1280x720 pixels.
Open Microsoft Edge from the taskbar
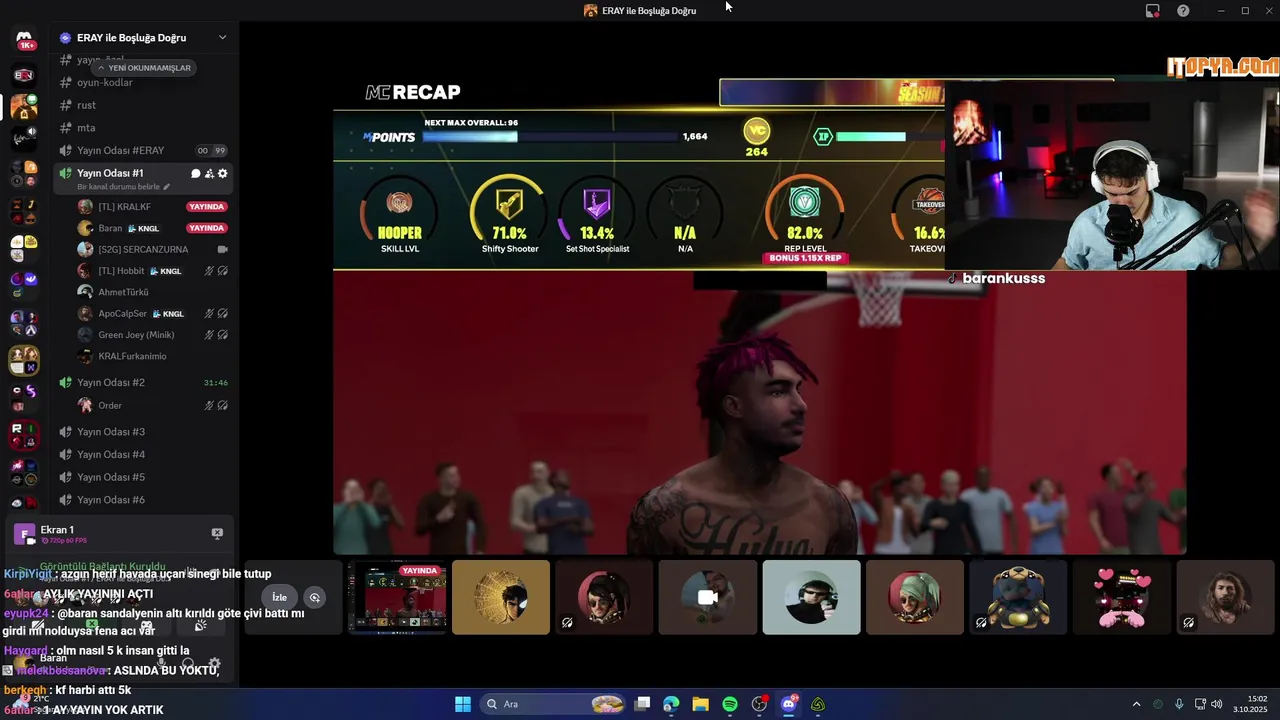coord(671,704)
